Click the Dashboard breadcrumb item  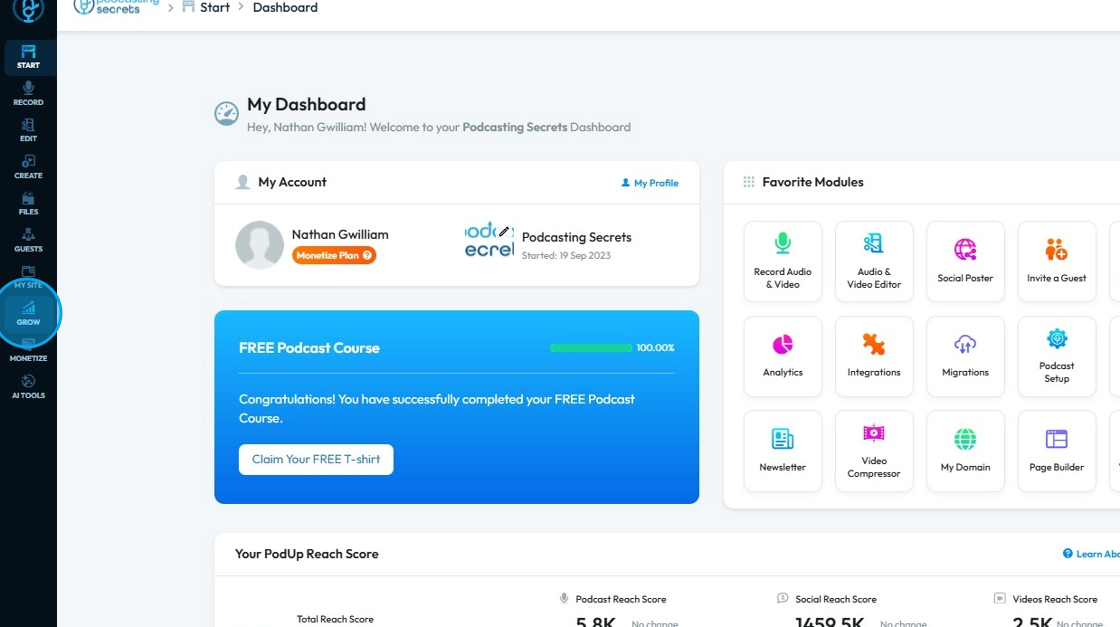click(285, 7)
